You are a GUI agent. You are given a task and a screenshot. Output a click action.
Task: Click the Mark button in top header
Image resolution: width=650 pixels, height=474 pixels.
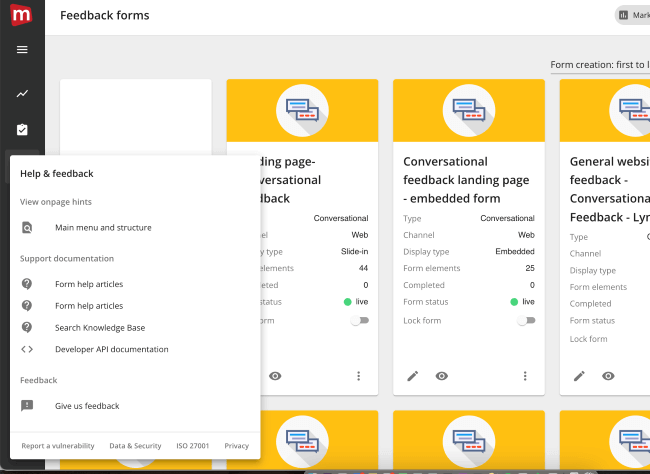click(x=633, y=15)
